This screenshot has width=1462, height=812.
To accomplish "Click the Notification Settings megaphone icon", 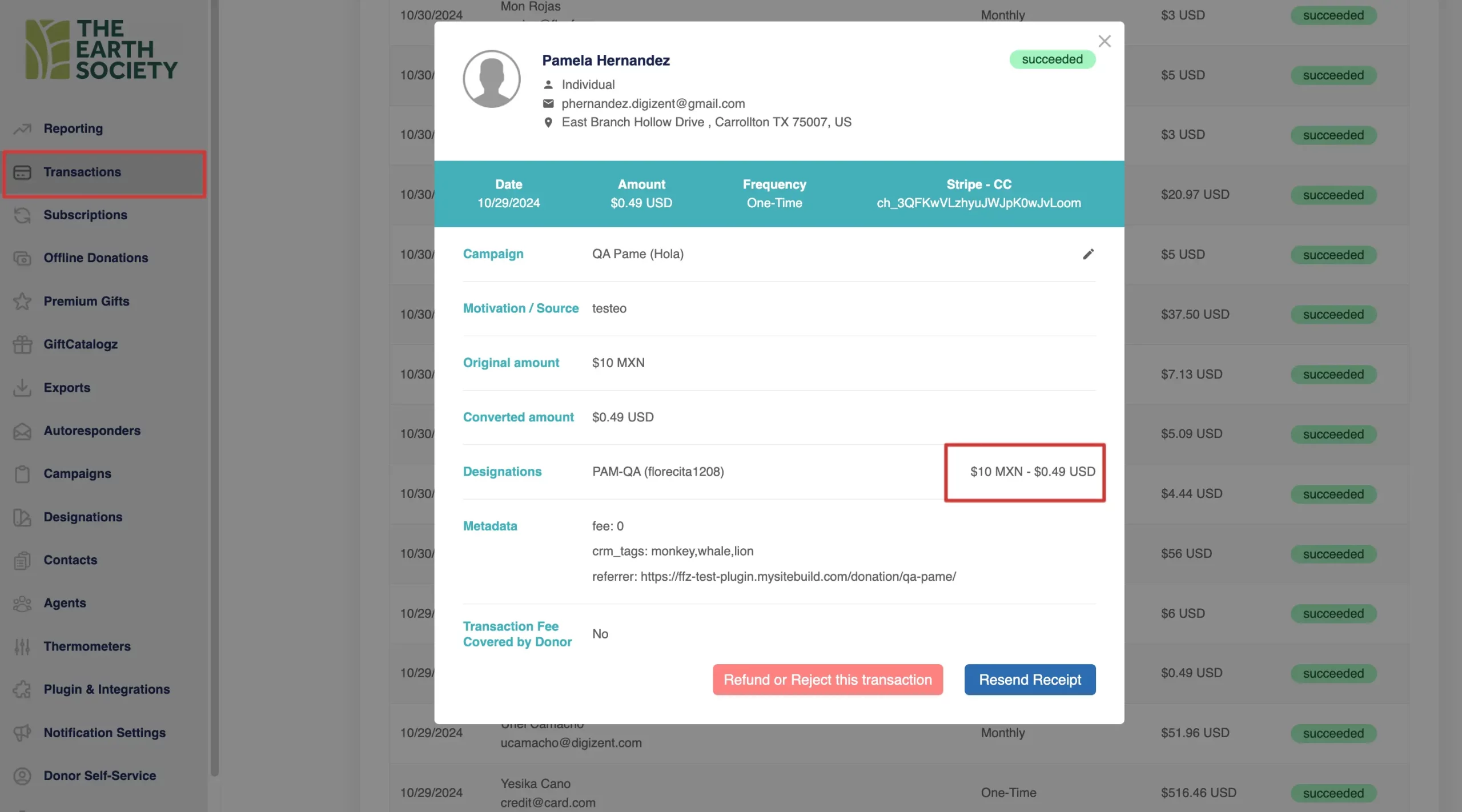I will tap(22, 733).
